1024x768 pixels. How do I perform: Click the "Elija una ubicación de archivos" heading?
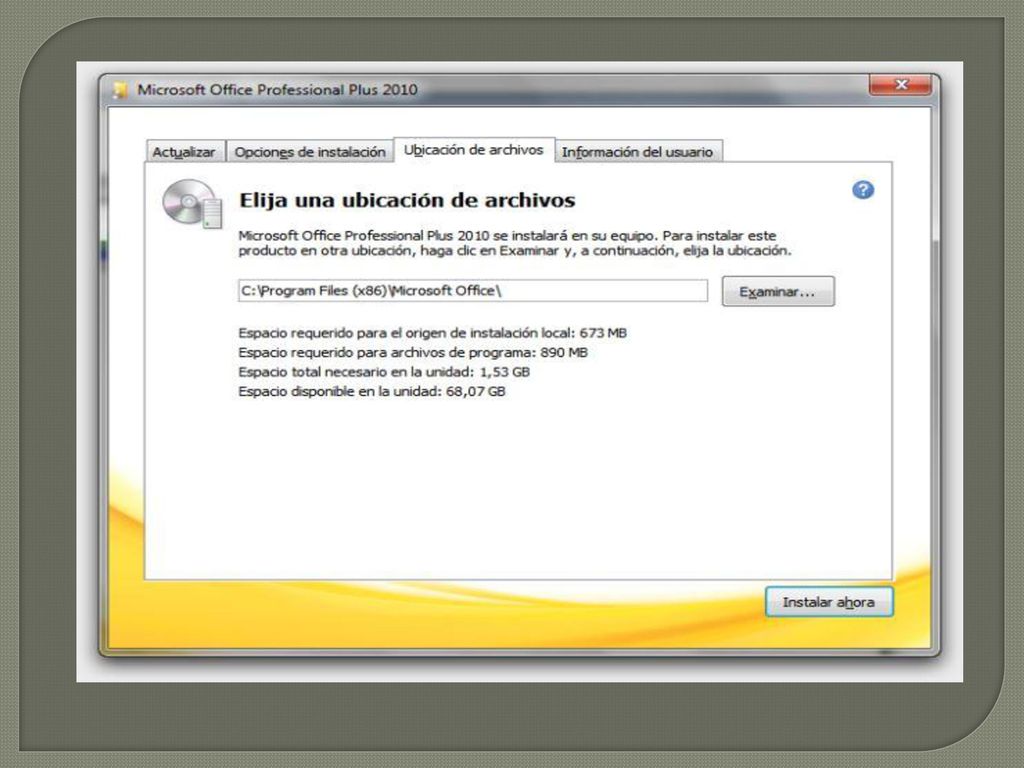click(407, 200)
